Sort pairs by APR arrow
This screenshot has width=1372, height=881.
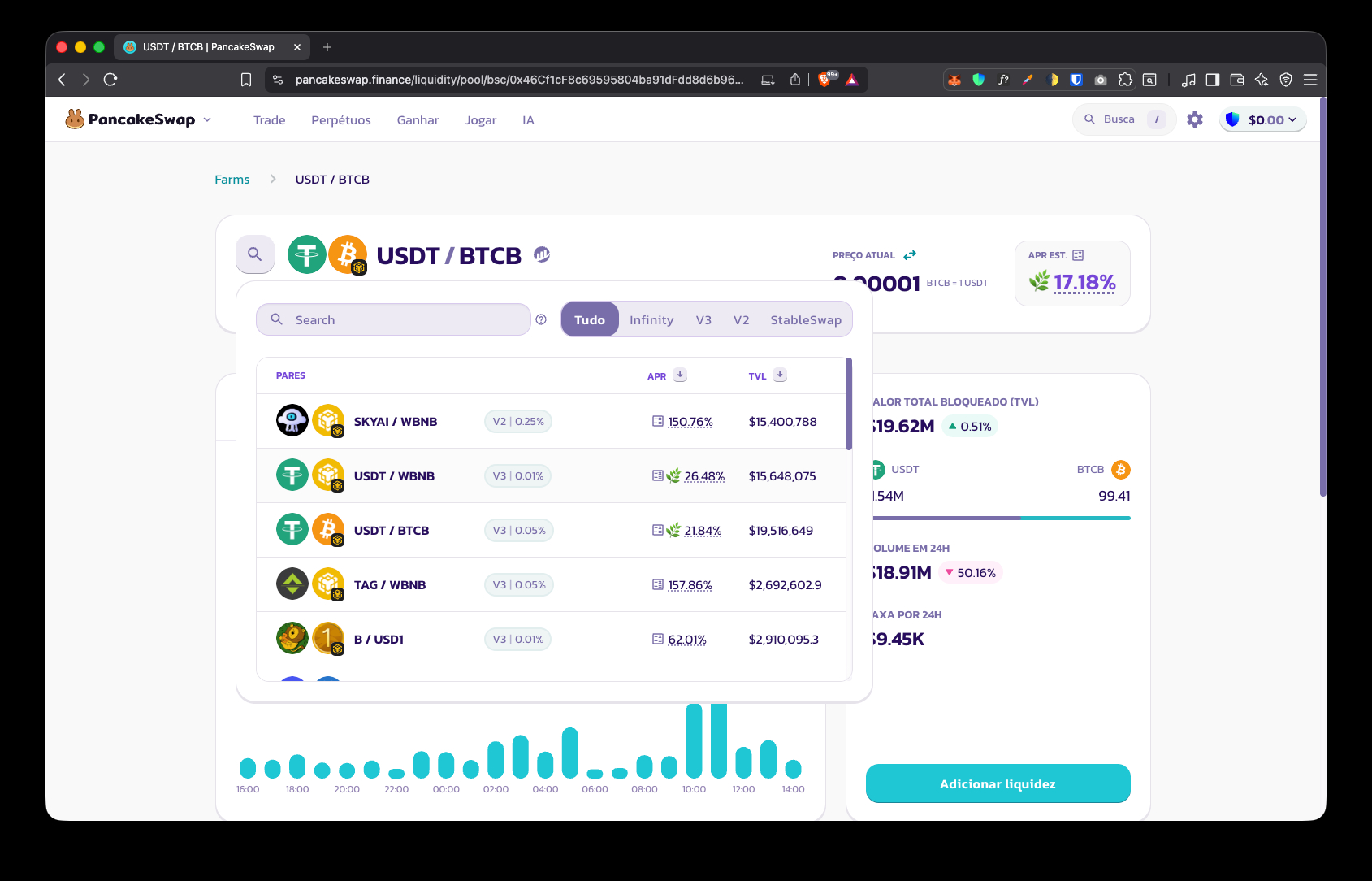680,375
